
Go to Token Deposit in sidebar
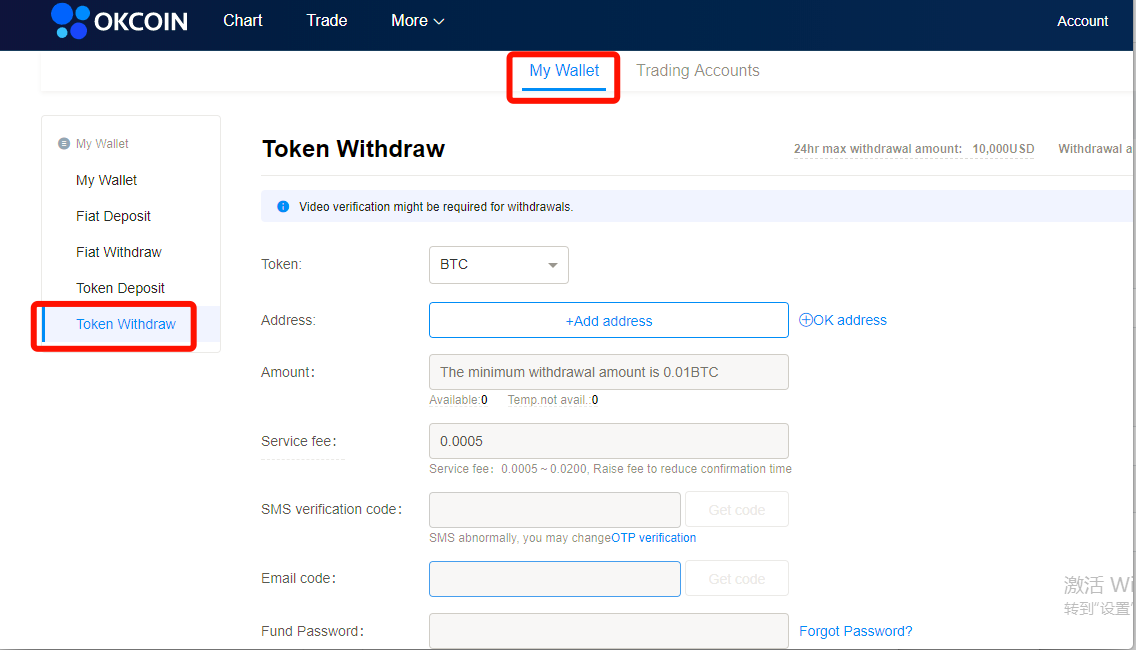tap(120, 288)
